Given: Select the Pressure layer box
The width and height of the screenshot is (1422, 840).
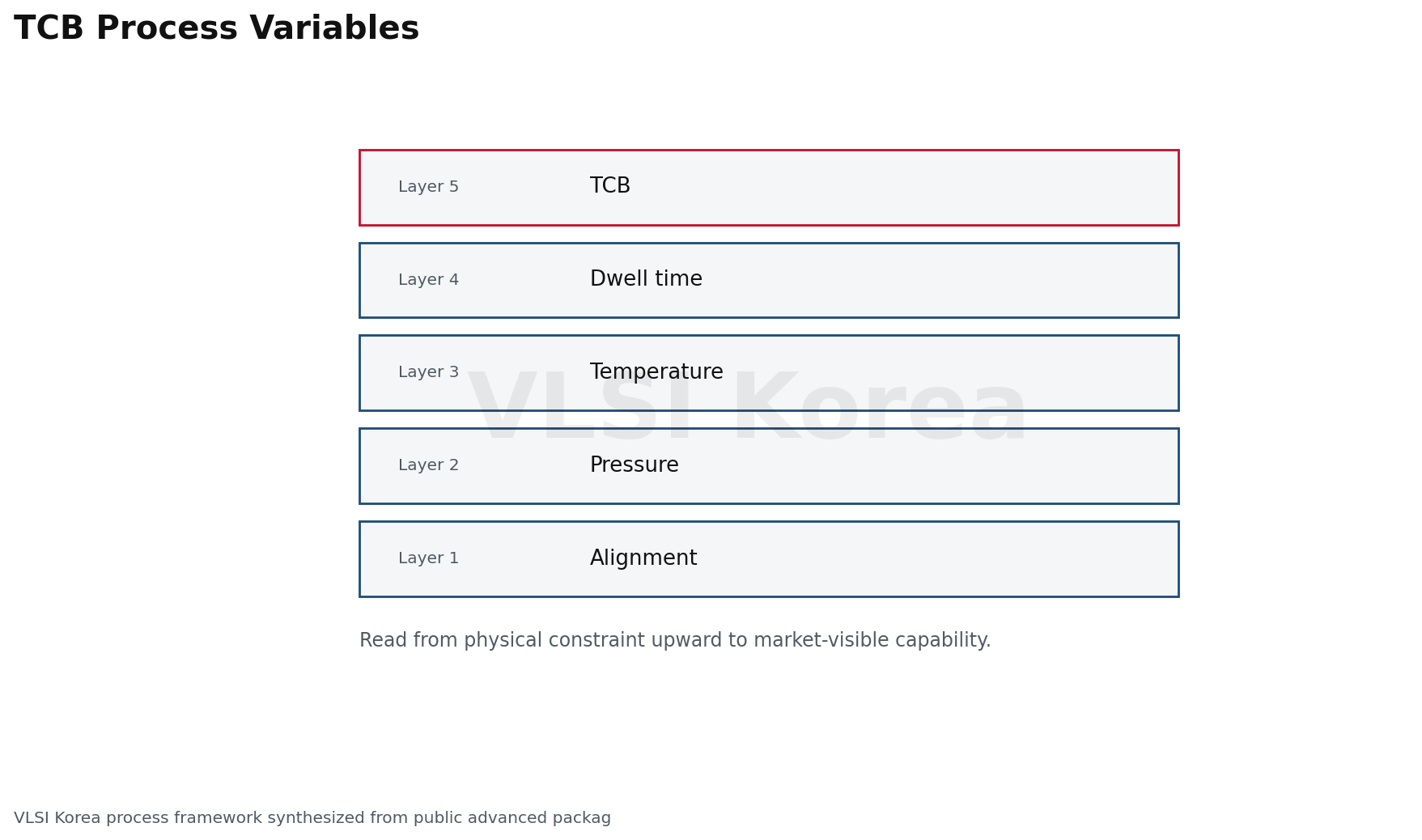Looking at the screenshot, I should (x=769, y=466).
